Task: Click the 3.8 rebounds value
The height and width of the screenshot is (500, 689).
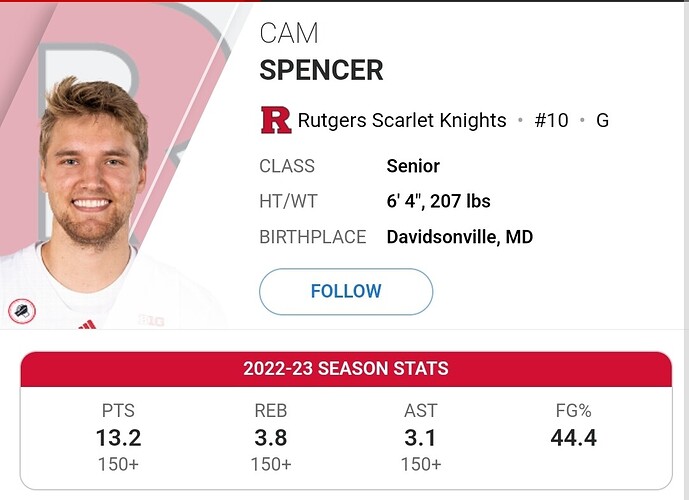Action: (271, 437)
